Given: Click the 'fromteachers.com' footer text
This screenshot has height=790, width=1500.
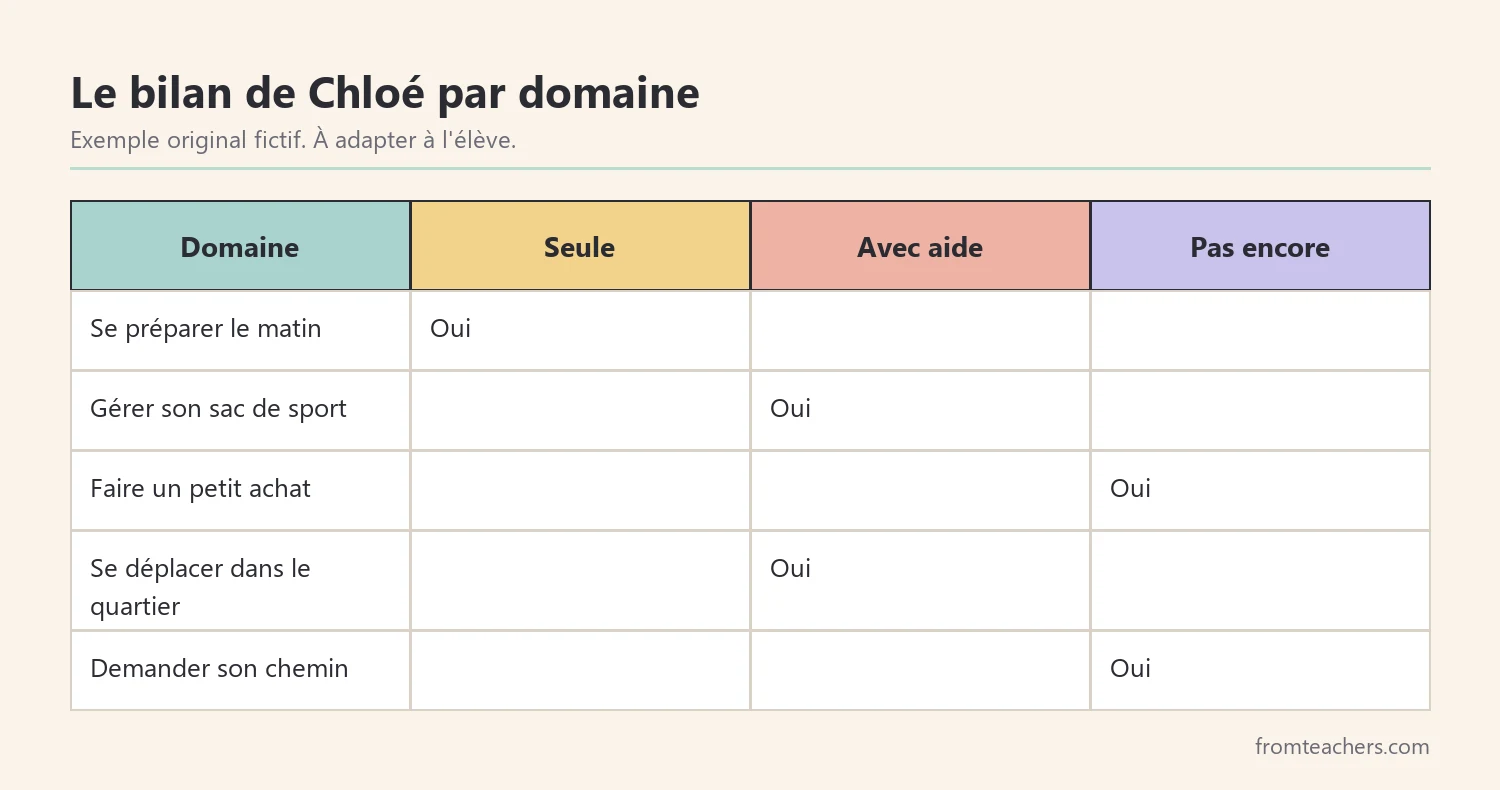Looking at the screenshot, I should tap(1342, 746).
